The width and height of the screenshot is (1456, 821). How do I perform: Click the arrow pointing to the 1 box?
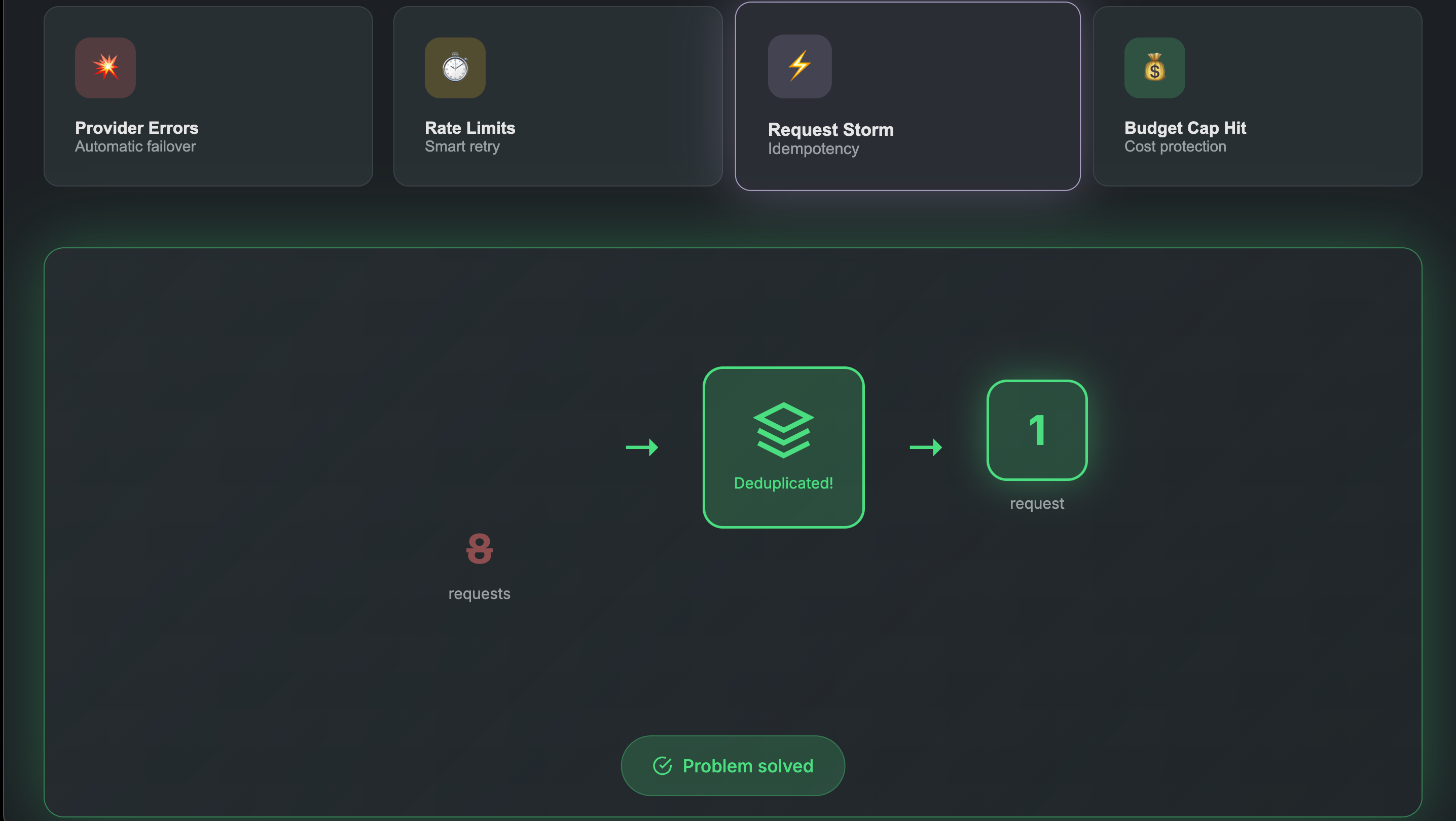(x=926, y=447)
